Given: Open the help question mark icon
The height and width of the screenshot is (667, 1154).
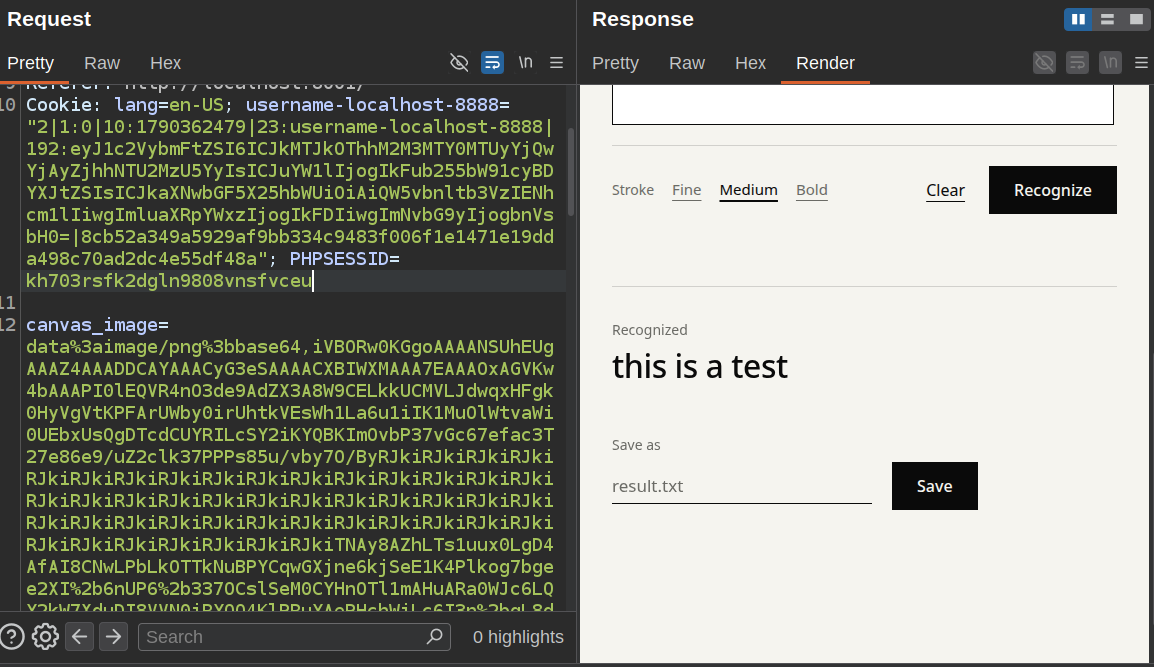Looking at the screenshot, I should click(x=12, y=637).
